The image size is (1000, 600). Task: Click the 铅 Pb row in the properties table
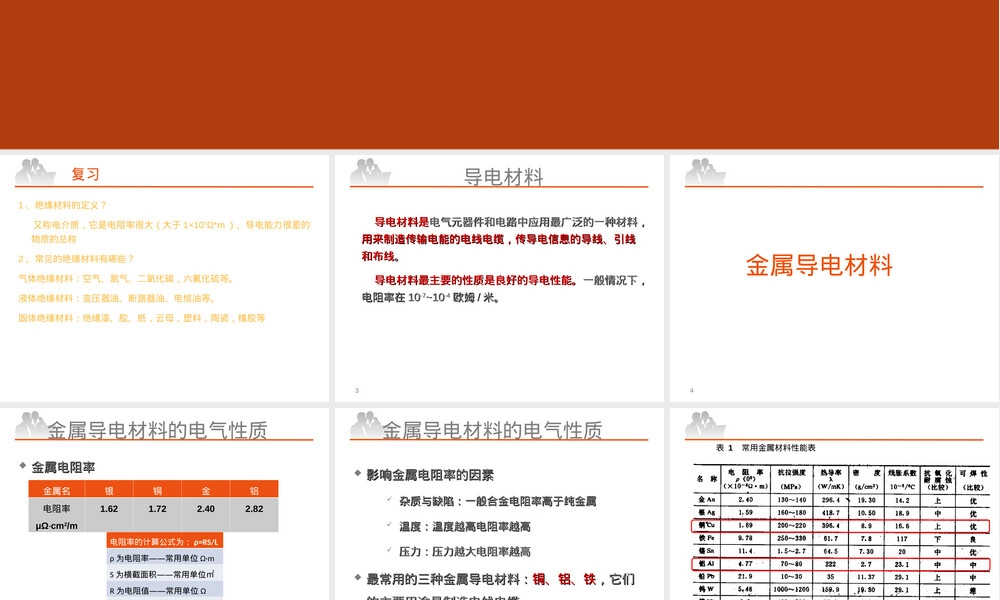(842, 577)
